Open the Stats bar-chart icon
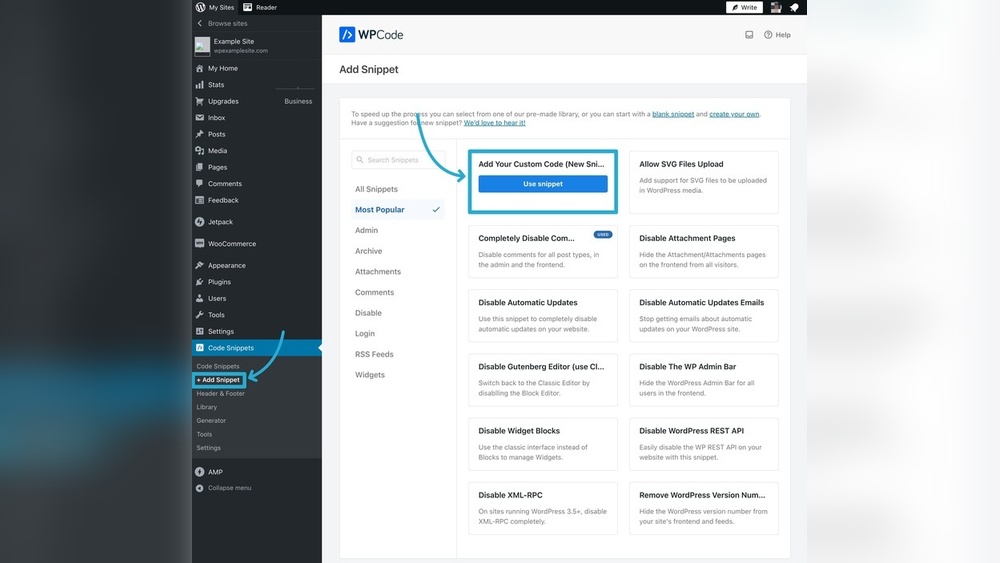Image resolution: width=1000 pixels, height=563 pixels. [200, 85]
